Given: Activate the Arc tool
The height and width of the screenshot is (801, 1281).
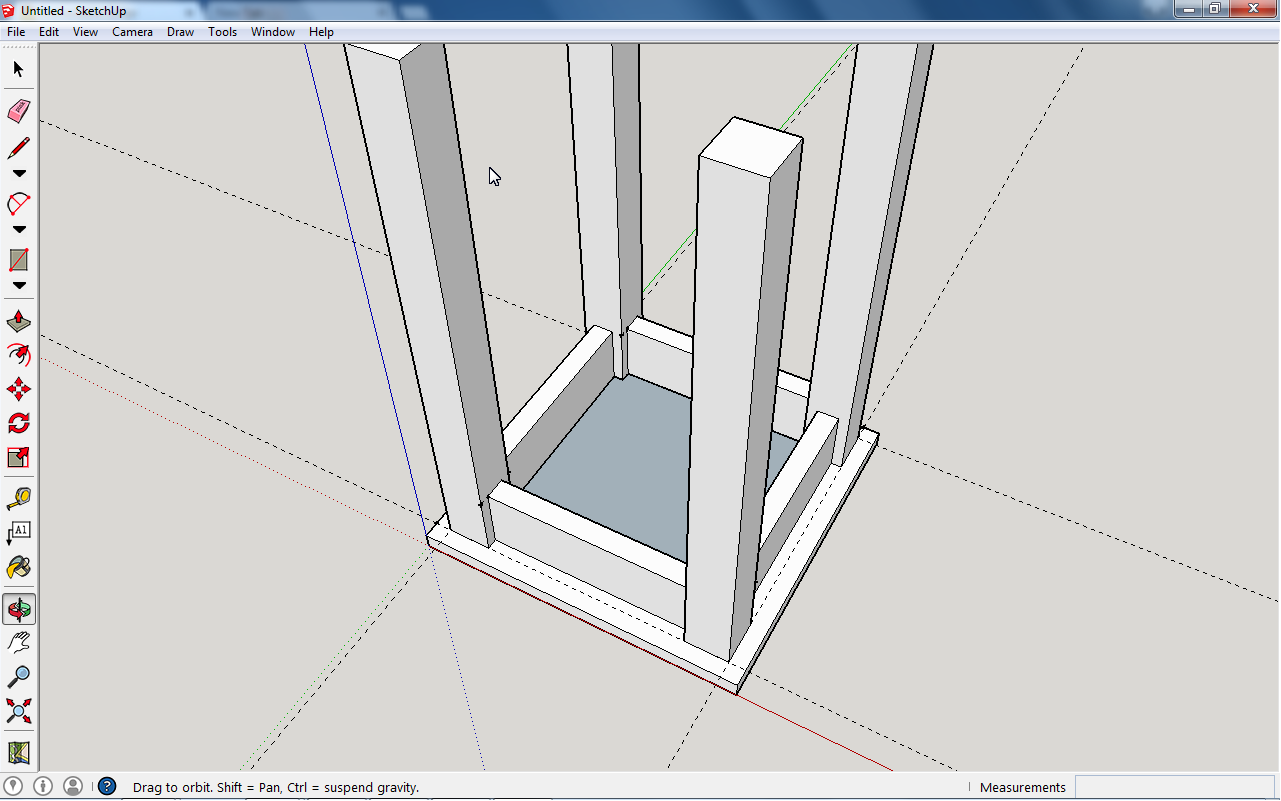Looking at the screenshot, I should pos(19,204).
